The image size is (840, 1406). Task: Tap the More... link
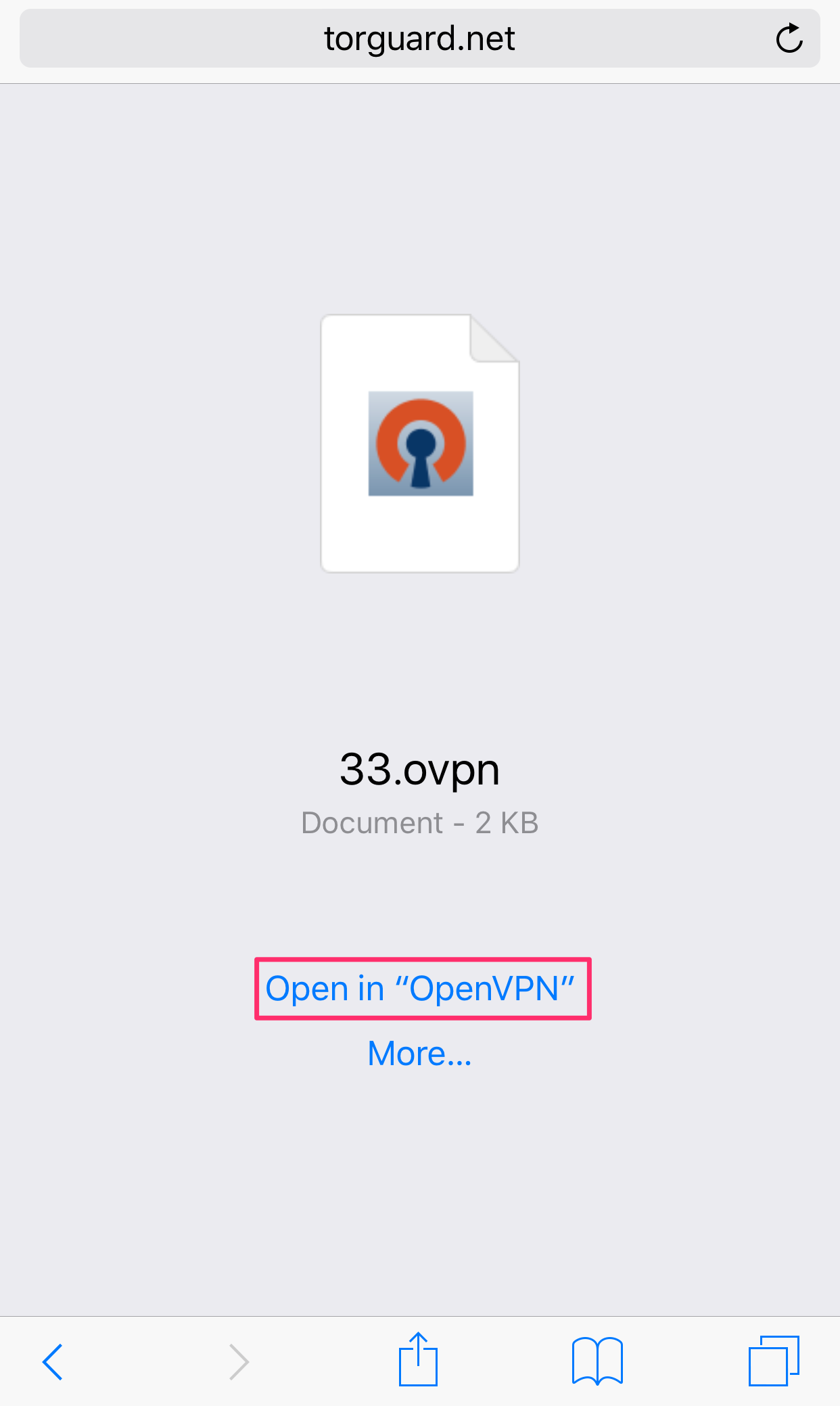pos(420,1054)
